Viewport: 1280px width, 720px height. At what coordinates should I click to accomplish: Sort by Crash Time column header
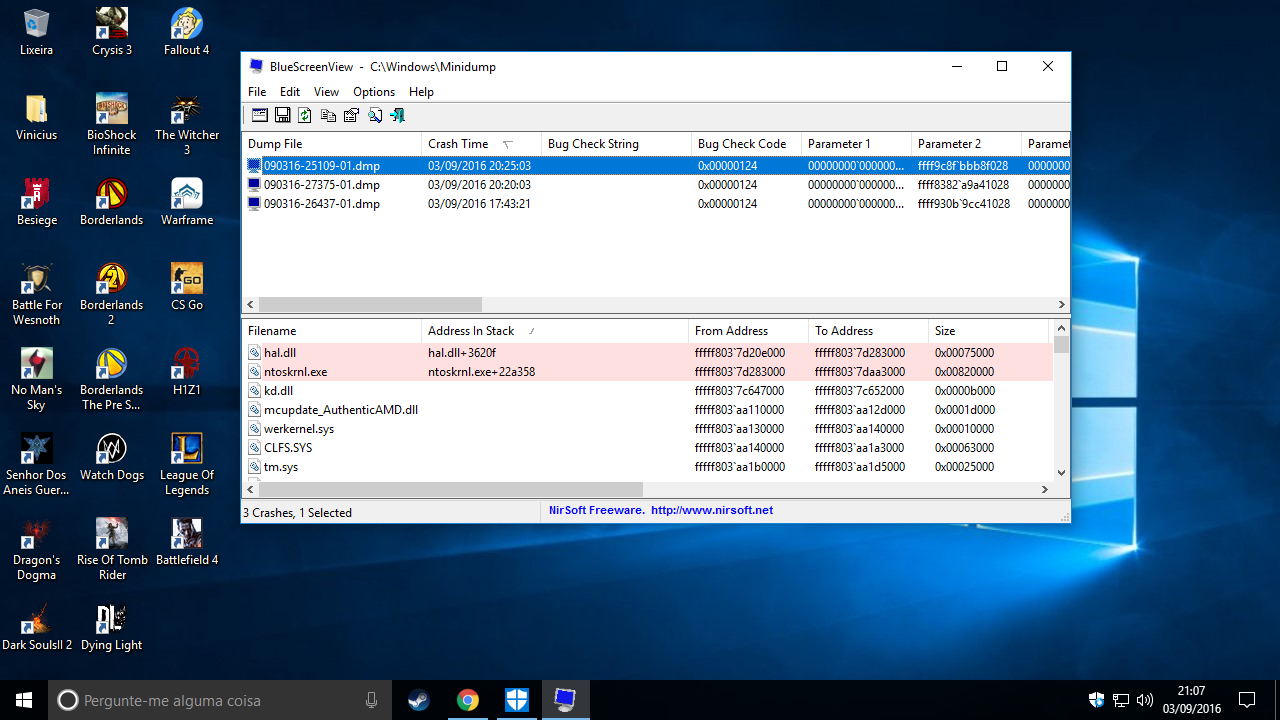click(x=481, y=144)
